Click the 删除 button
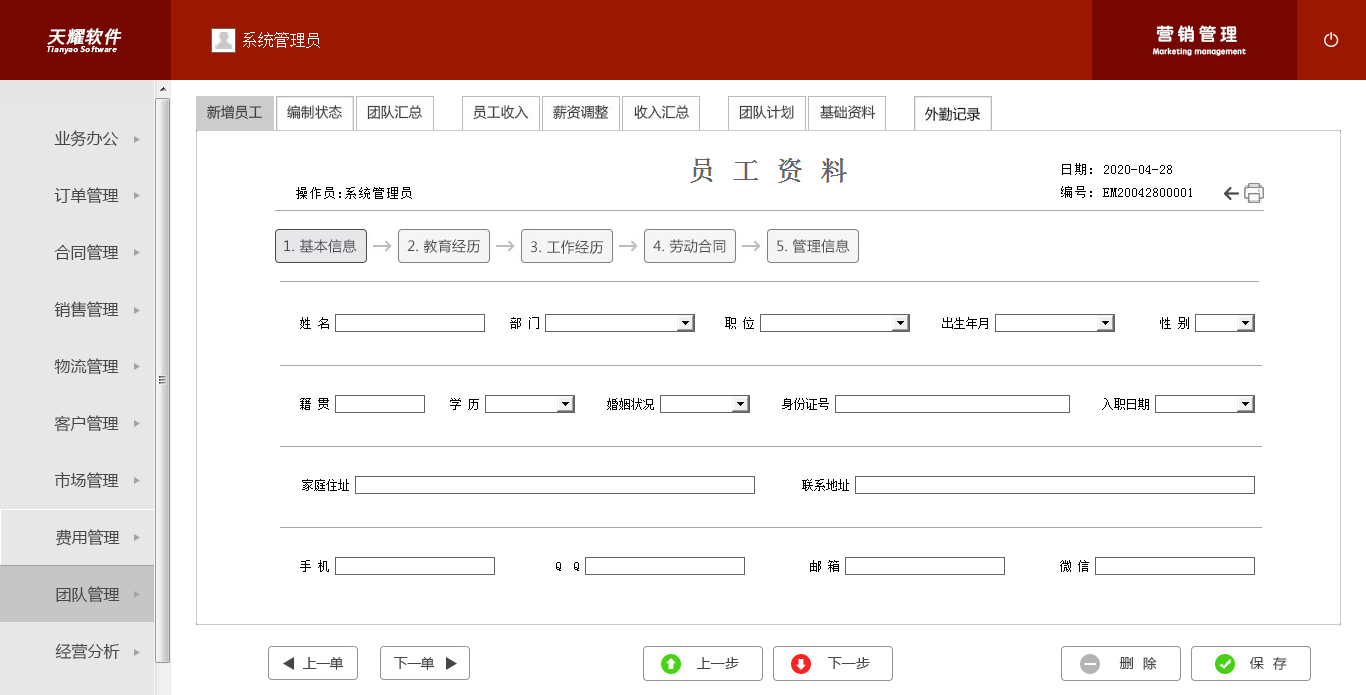Screen dimensions: 1366x695 (1121, 663)
